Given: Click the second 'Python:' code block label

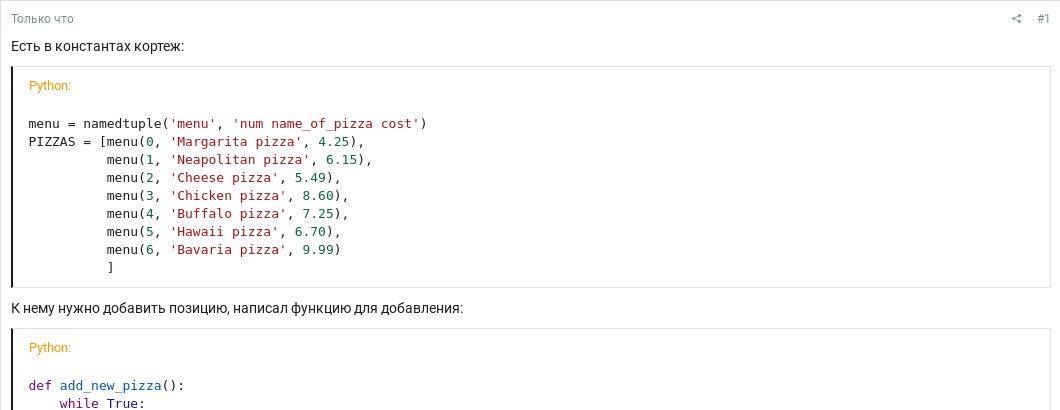Looking at the screenshot, I should pos(50,348).
